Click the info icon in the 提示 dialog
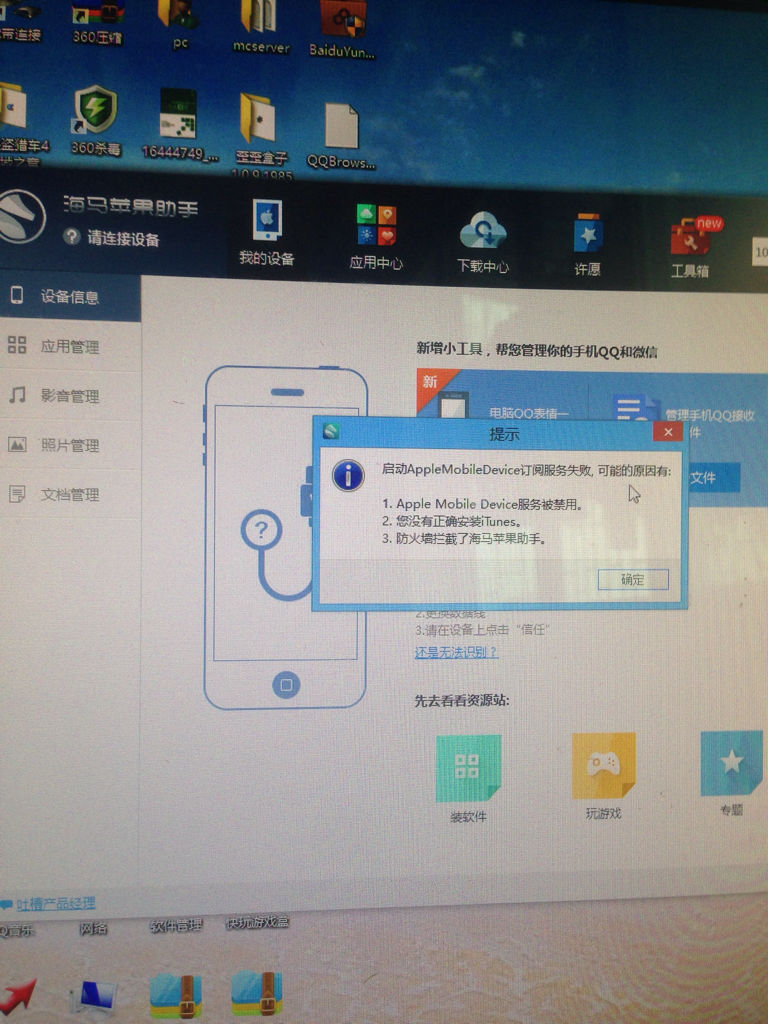Viewport: 768px width, 1024px height. pos(348,475)
